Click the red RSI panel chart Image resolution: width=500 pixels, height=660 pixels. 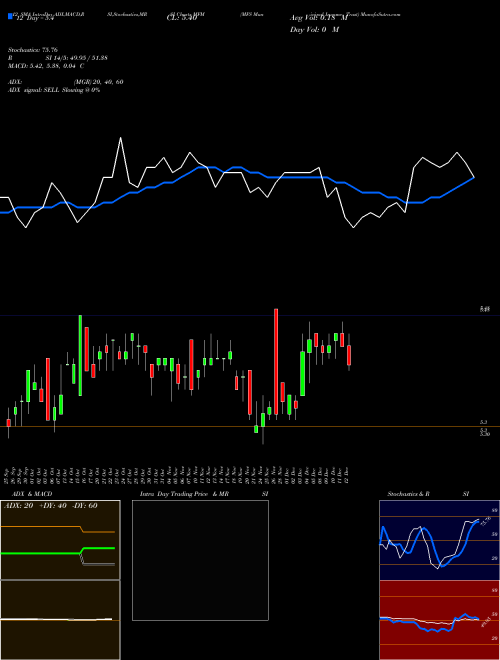click(439, 620)
